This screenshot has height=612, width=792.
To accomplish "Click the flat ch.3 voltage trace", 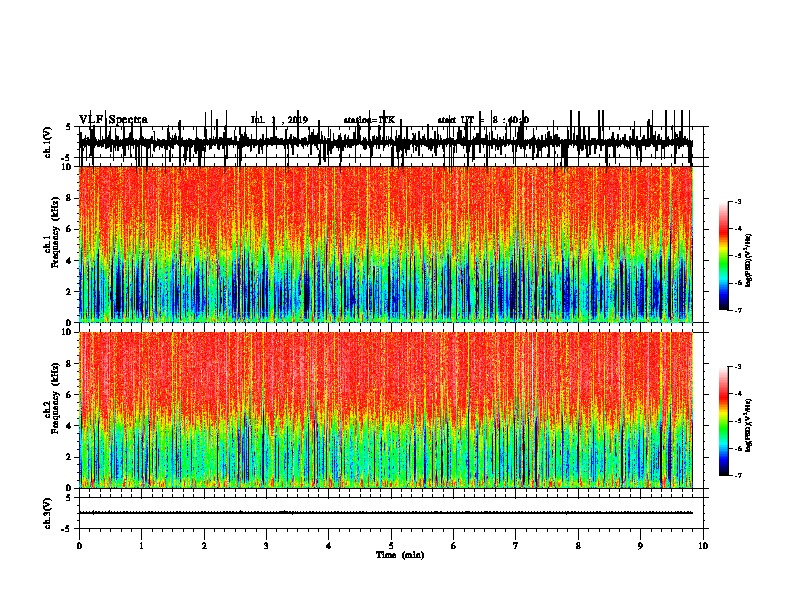I will tap(386, 513).
